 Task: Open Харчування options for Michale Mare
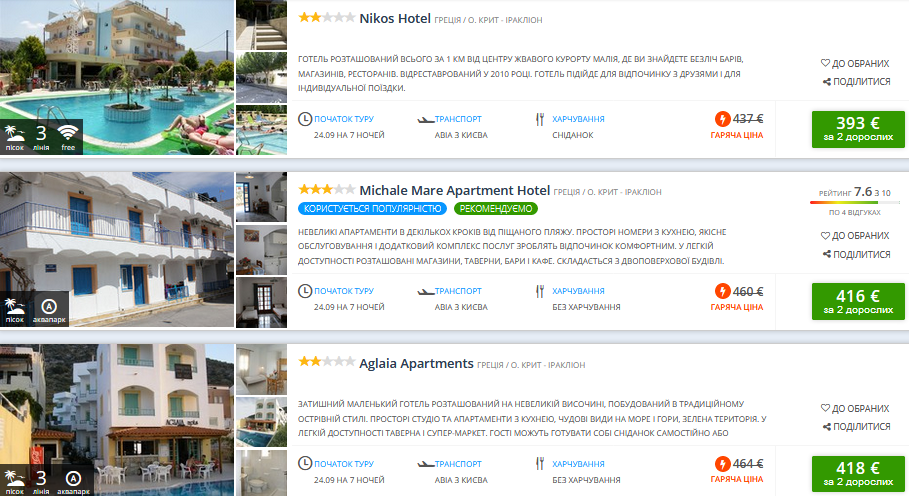pos(578,291)
